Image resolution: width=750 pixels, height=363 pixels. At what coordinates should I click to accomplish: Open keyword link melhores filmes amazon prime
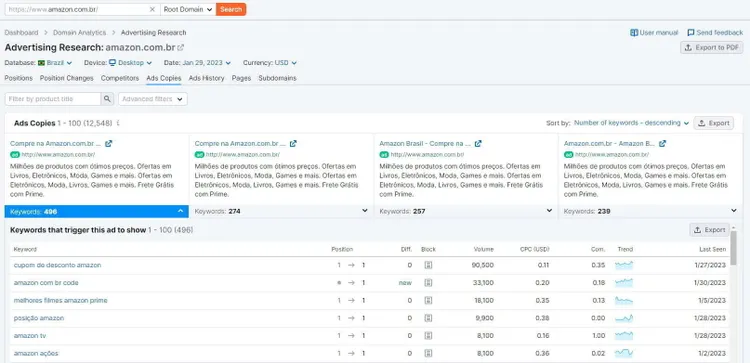point(61,300)
